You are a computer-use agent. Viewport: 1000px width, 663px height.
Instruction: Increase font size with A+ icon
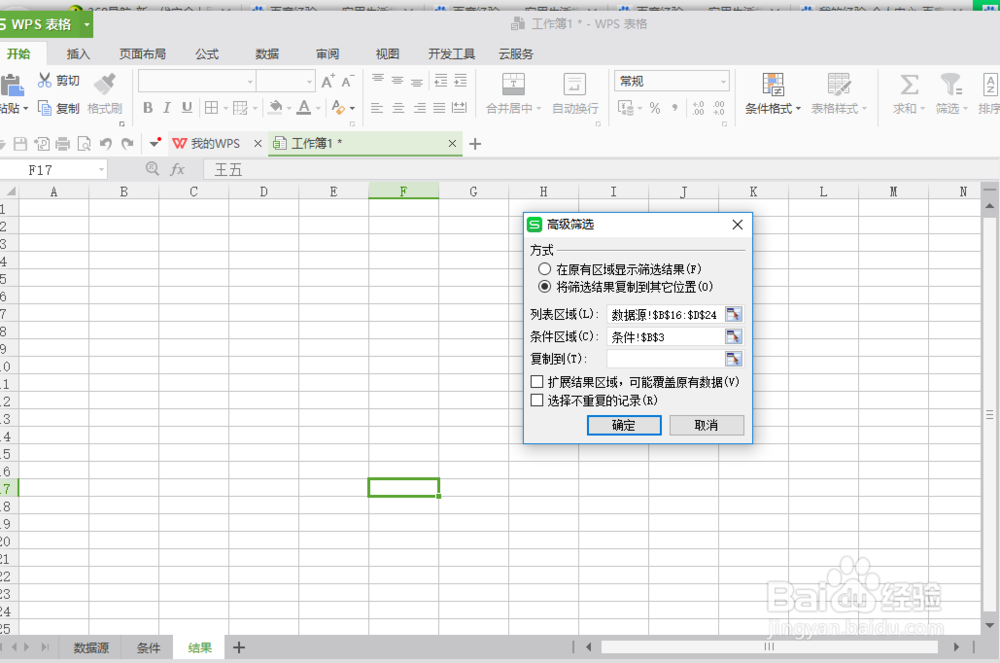(x=328, y=81)
